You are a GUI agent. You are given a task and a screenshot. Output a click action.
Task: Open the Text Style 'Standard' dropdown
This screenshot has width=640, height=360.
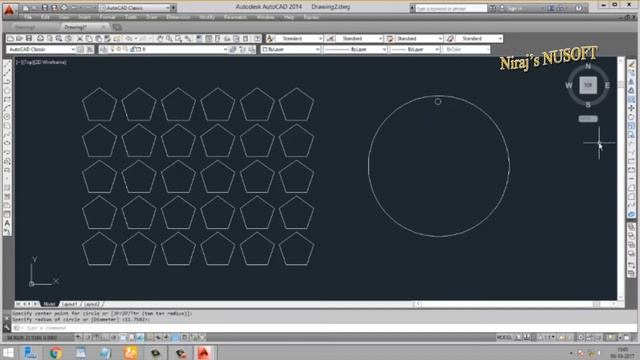click(x=300, y=38)
